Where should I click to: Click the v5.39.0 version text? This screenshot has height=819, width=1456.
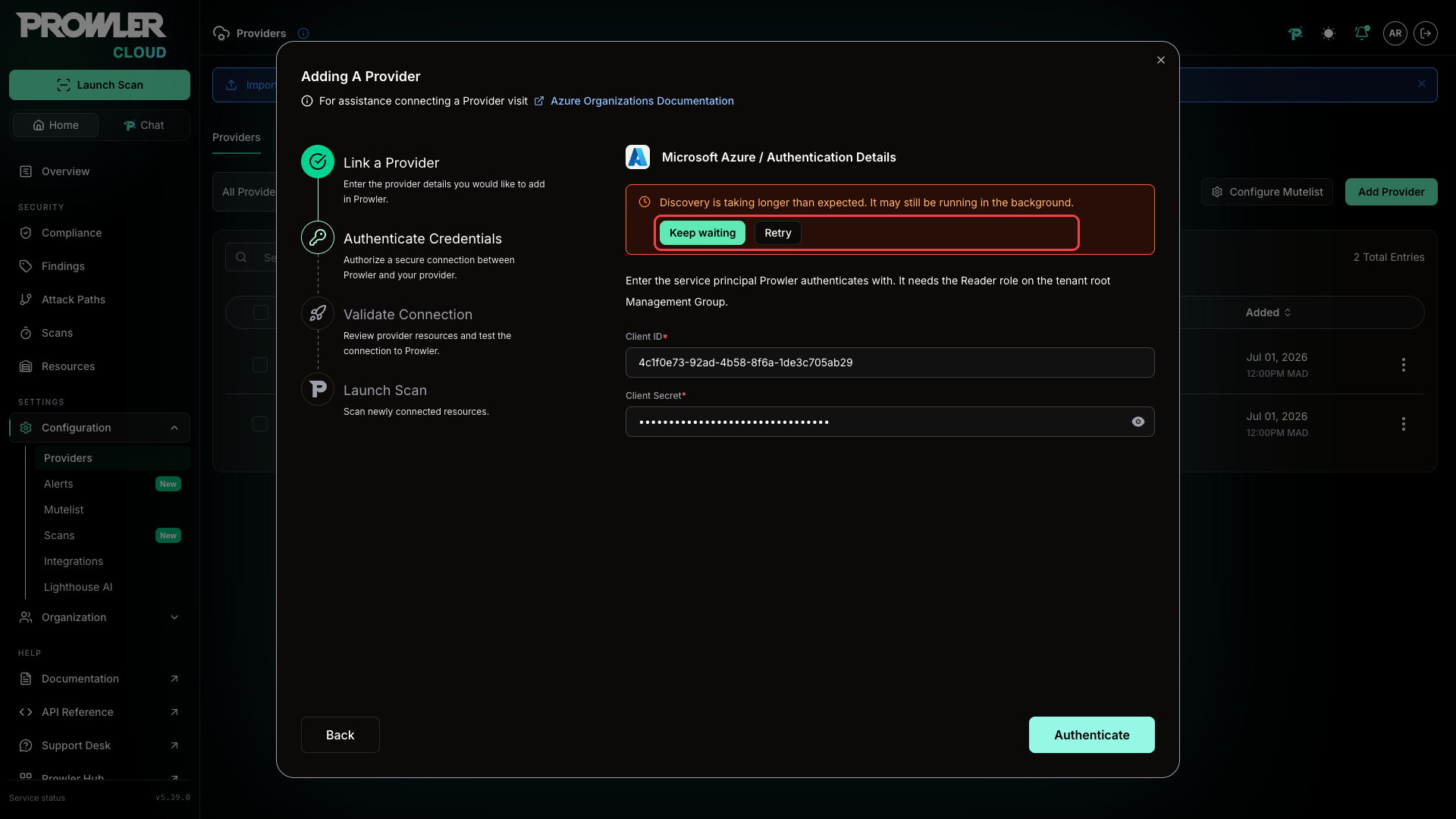pyautogui.click(x=173, y=798)
